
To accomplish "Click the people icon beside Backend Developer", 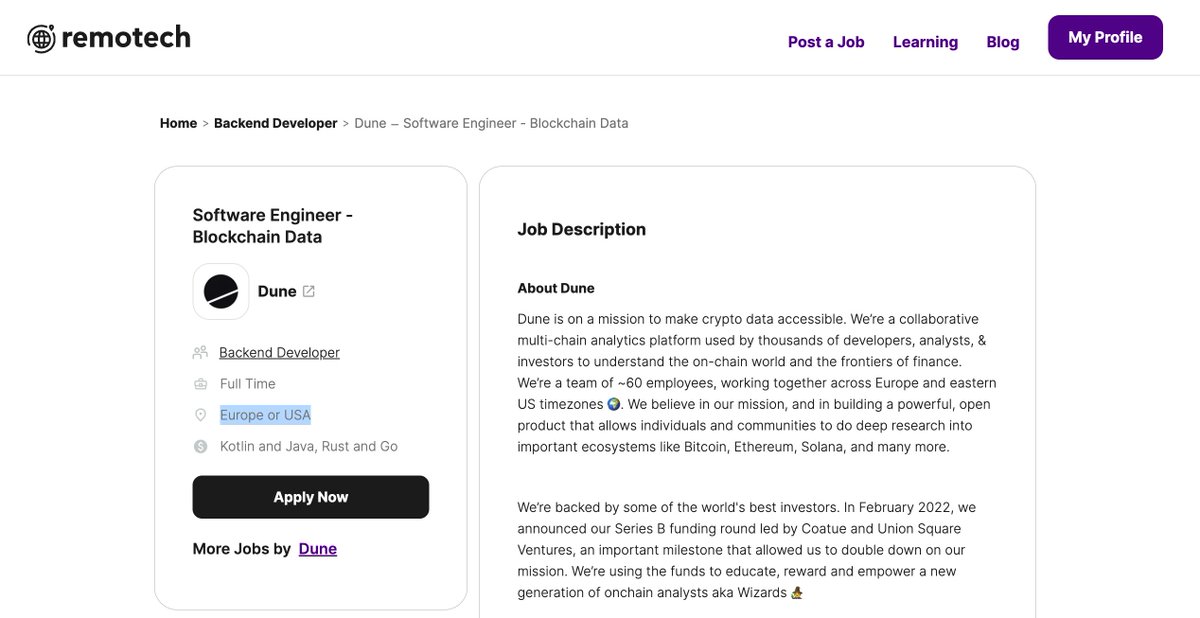I will (200, 352).
